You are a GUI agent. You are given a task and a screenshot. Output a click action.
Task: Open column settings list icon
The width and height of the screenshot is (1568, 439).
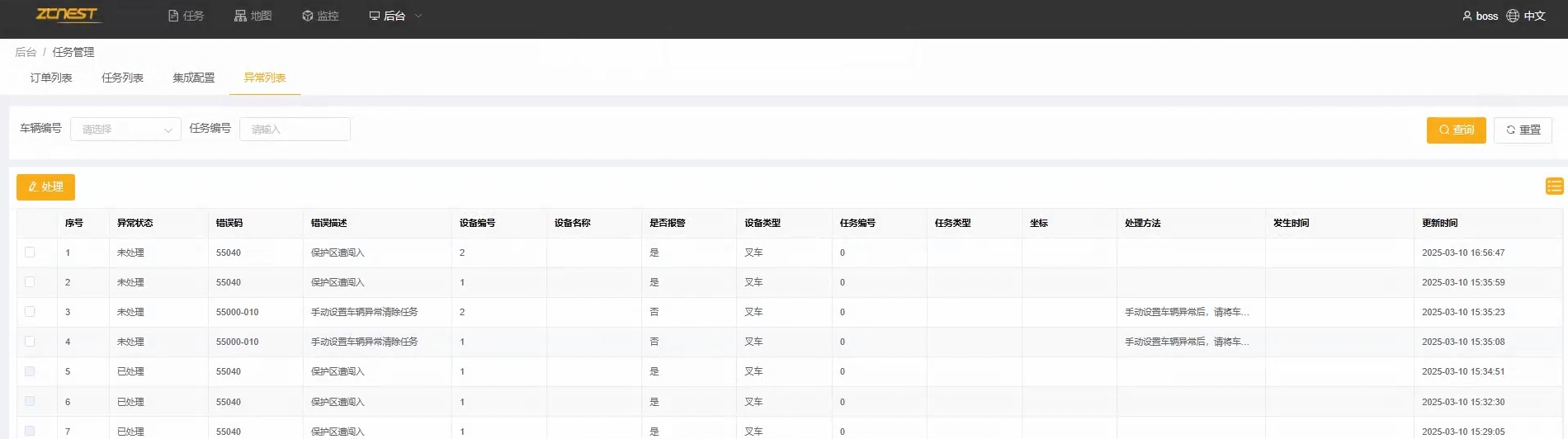(x=1554, y=186)
